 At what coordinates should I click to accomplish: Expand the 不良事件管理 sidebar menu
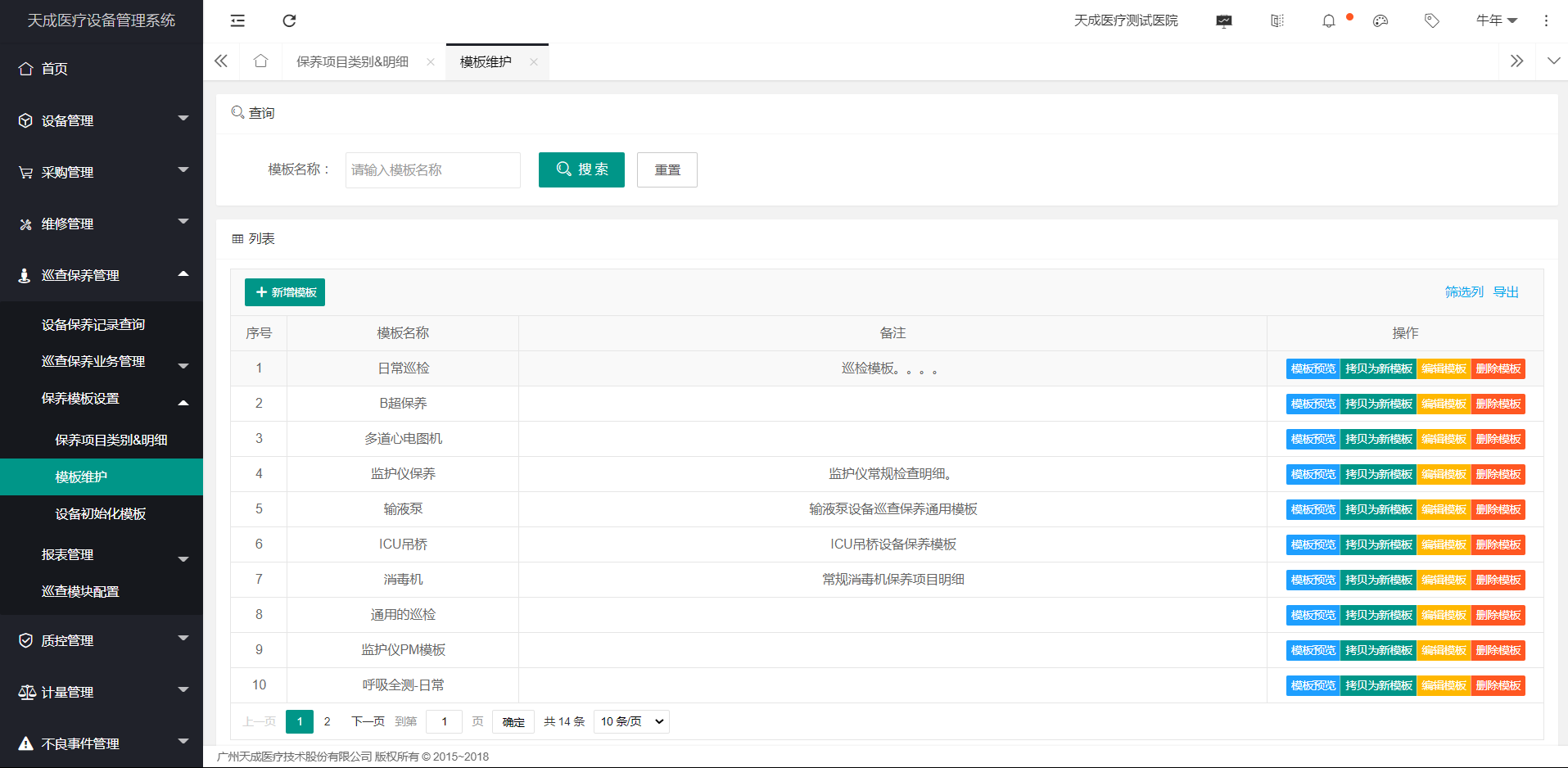click(x=102, y=743)
